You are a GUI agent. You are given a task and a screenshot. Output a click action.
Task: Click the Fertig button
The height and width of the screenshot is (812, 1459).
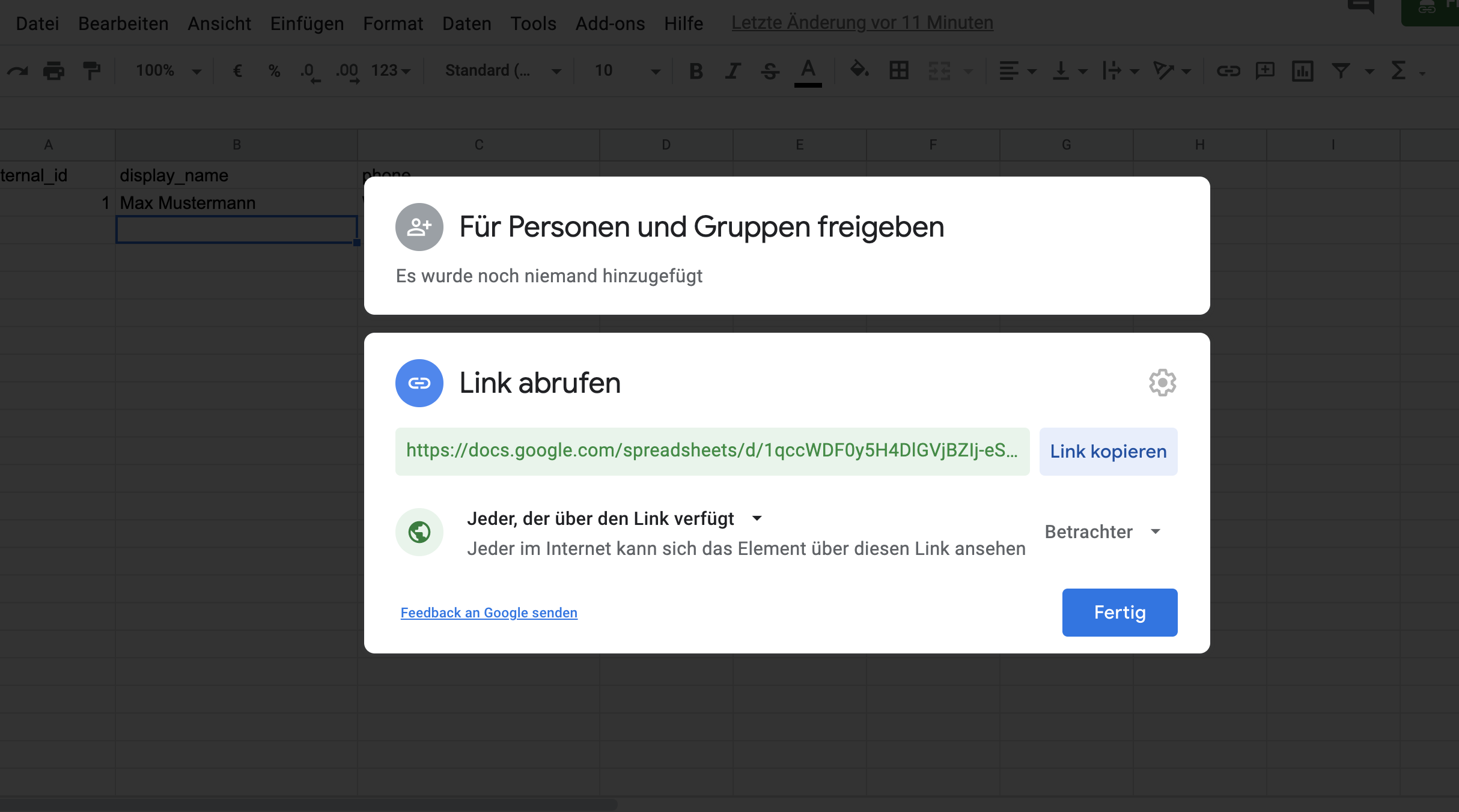1120,613
